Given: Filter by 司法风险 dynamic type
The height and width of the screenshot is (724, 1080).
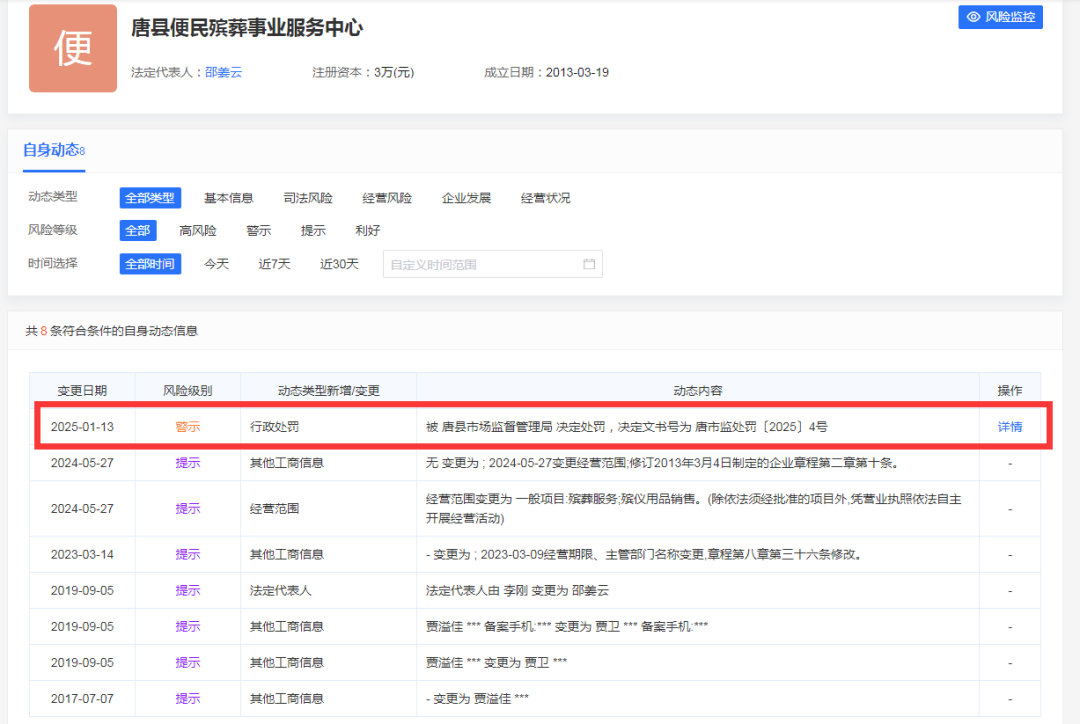Looking at the screenshot, I should pyautogui.click(x=308, y=198).
